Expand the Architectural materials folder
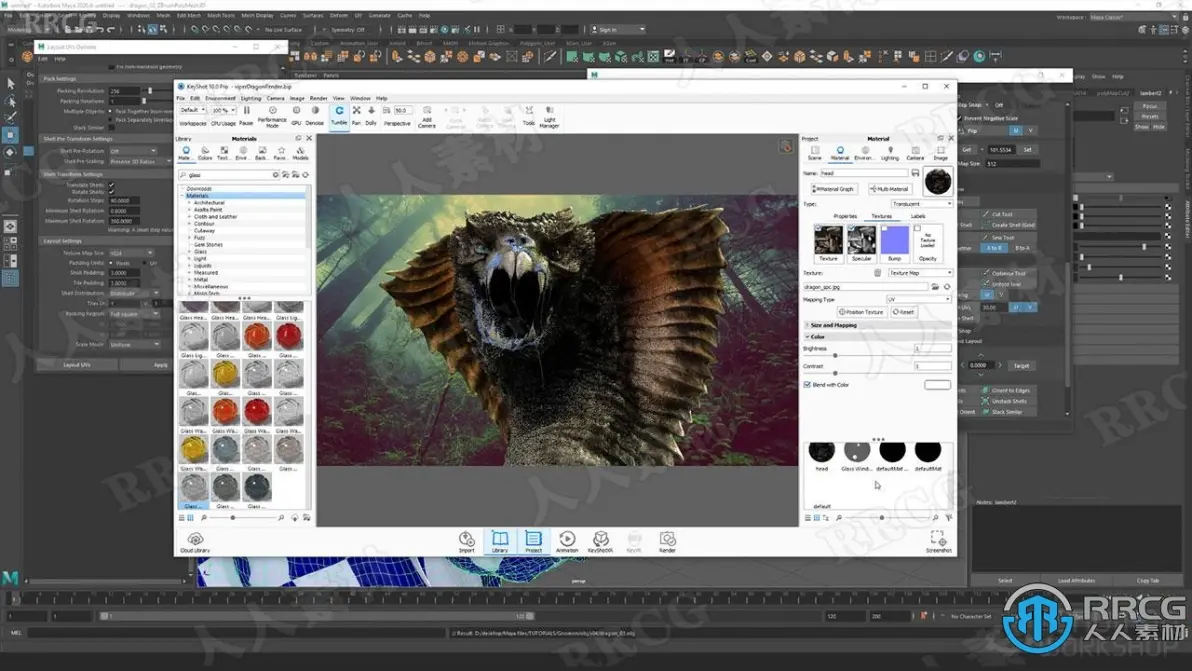Image resolution: width=1192 pixels, height=671 pixels. pyautogui.click(x=189, y=203)
